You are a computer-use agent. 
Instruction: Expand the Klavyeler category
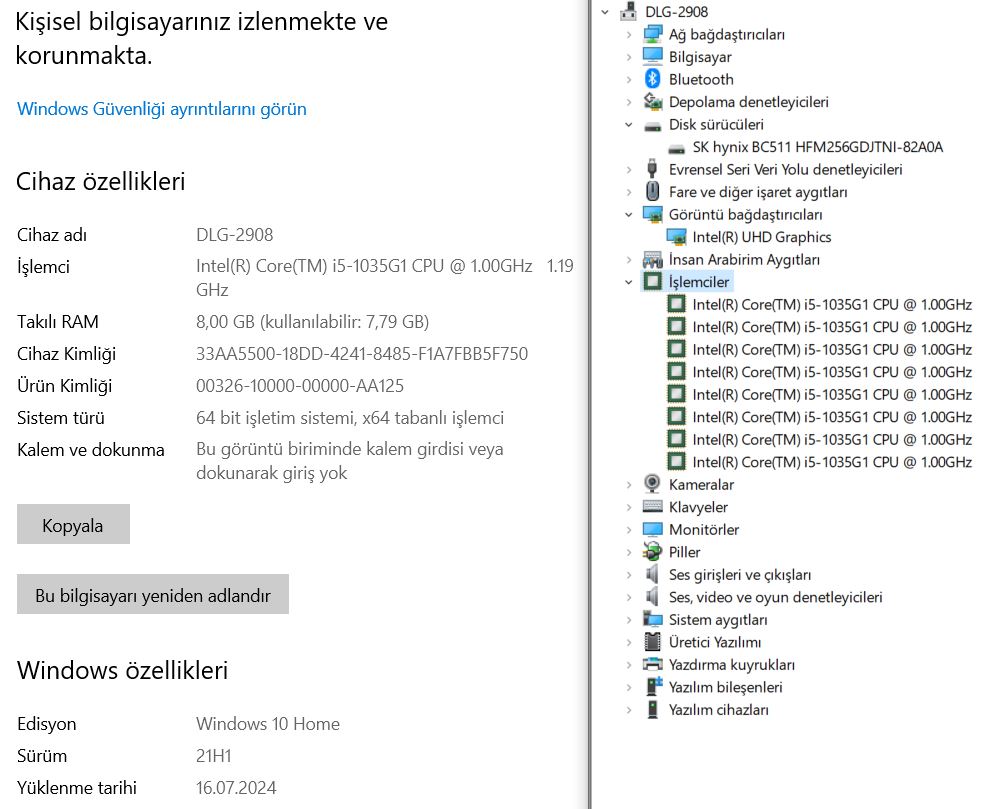(629, 507)
